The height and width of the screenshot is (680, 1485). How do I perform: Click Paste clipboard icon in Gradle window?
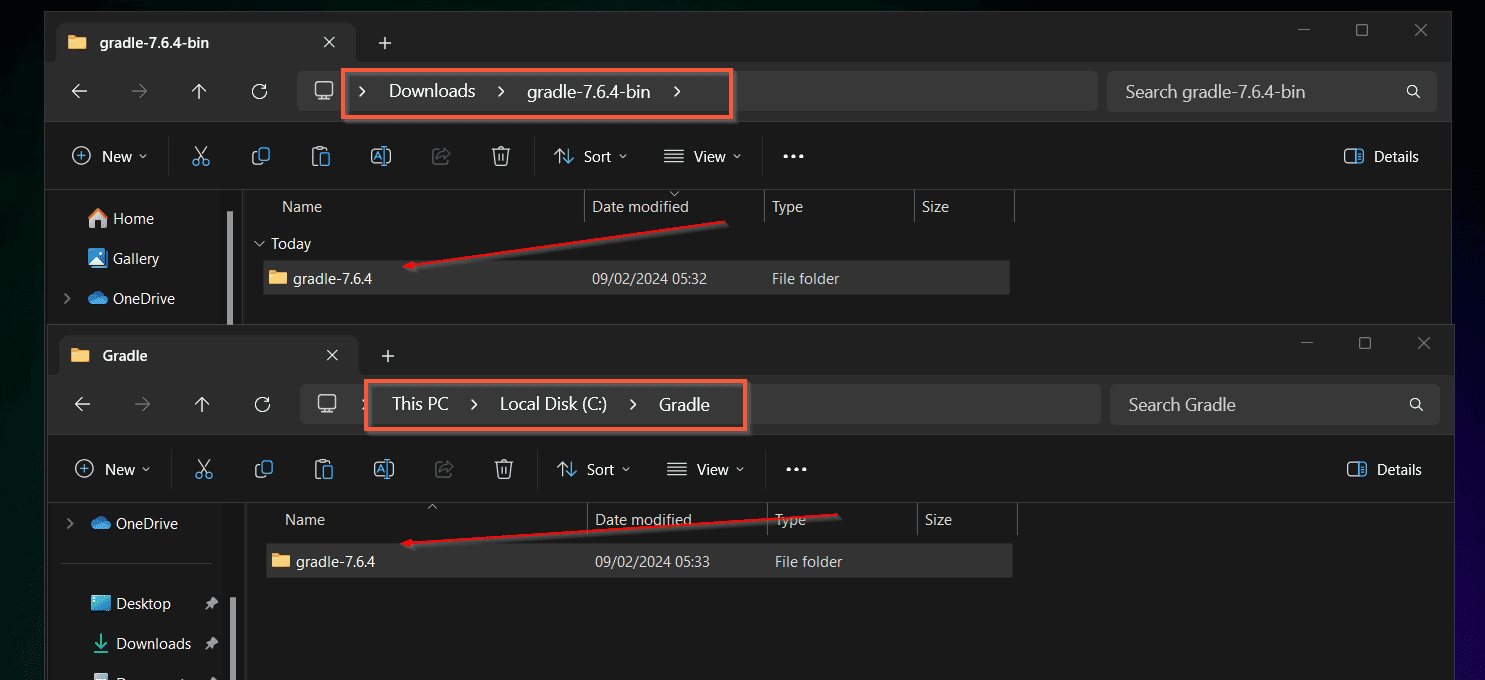[324, 469]
